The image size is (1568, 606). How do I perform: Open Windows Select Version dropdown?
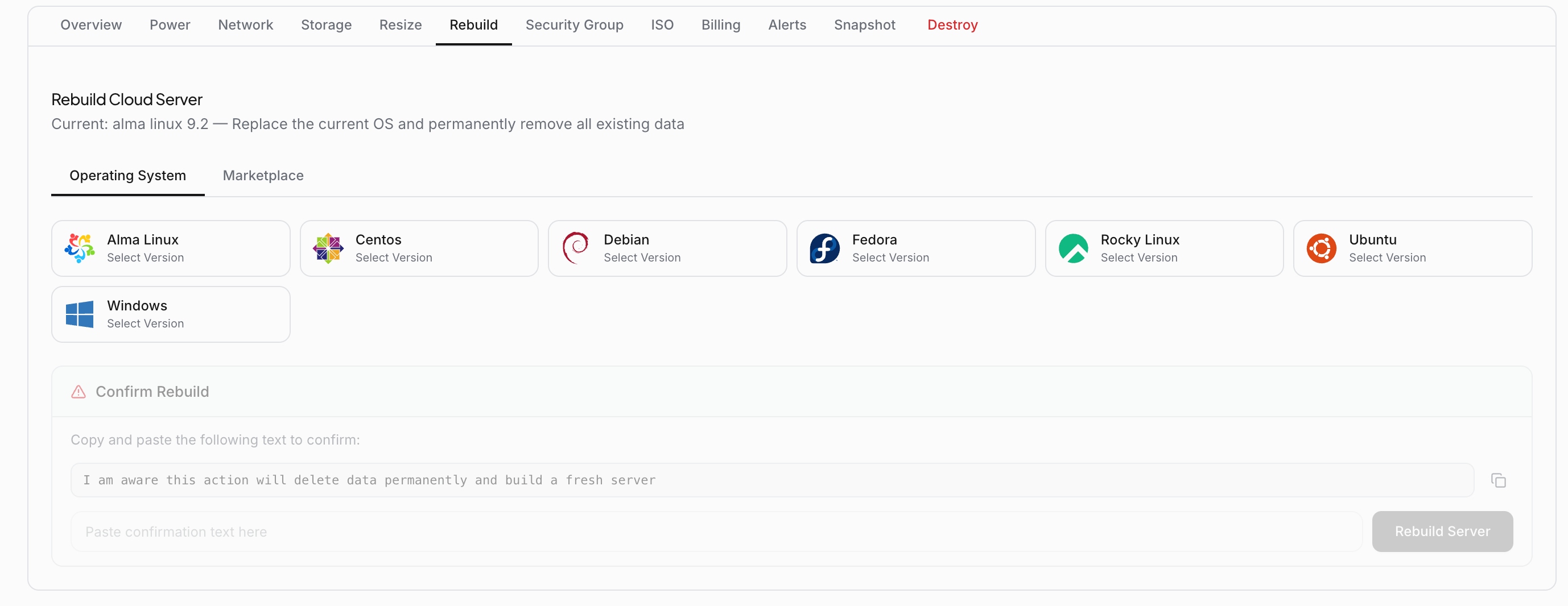[171, 314]
